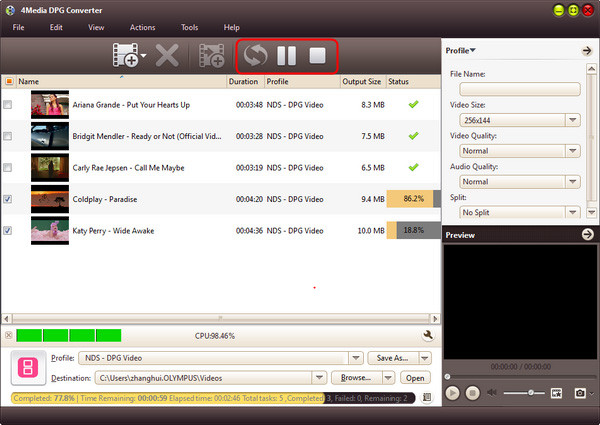
Task: Check the Ariana Grande video checkbox
Action: [9, 105]
